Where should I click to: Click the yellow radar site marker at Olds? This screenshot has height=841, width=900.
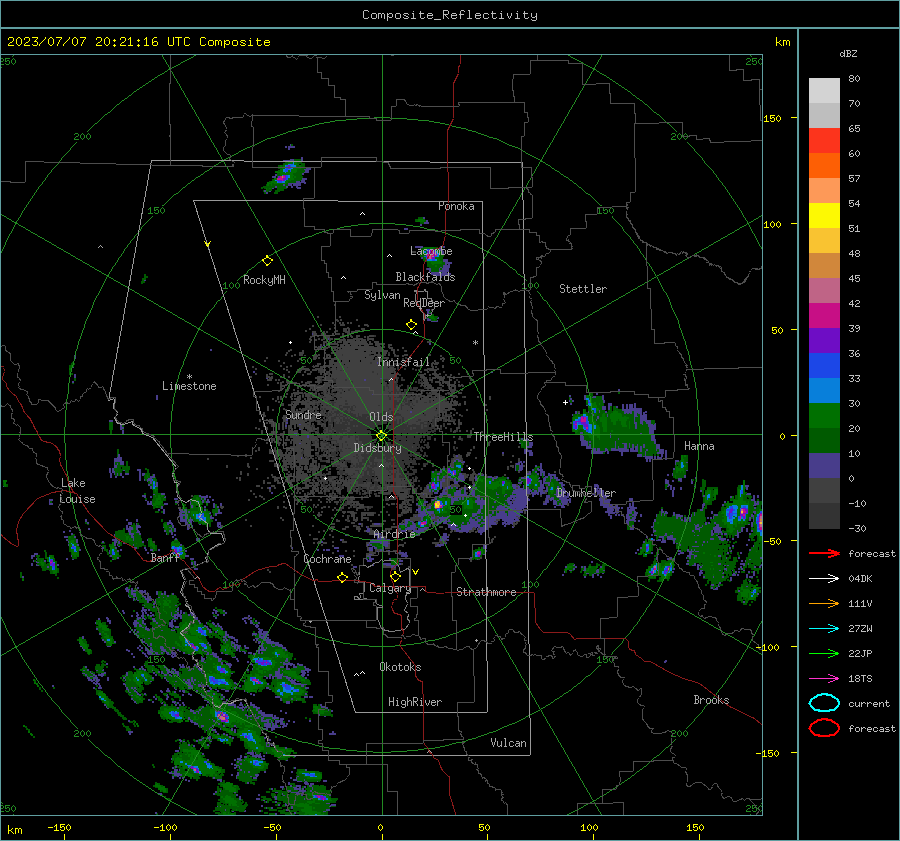[381, 436]
